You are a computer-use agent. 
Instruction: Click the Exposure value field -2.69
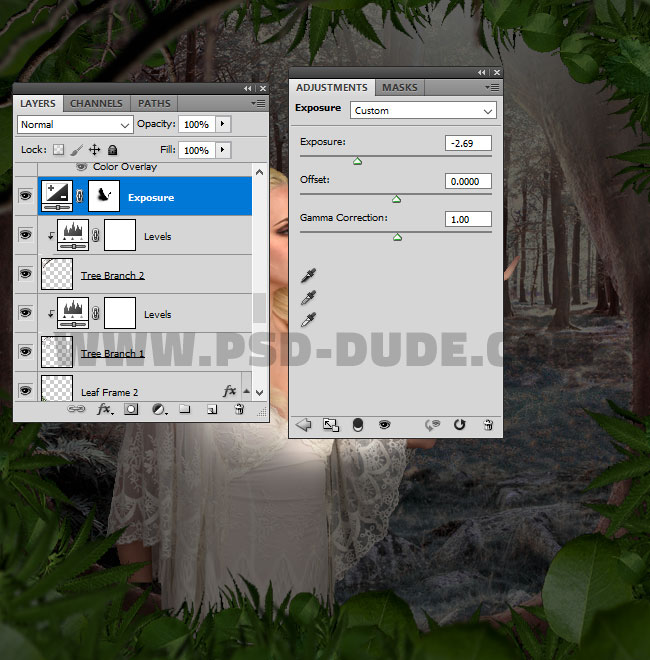tap(468, 143)
